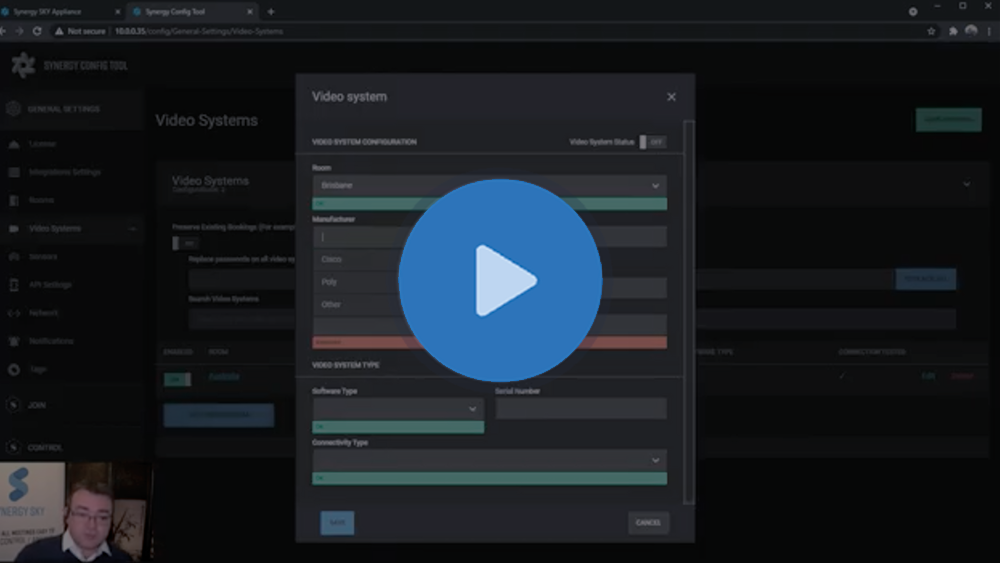The width and height of the screenshot is (1000, 563).
Task: Click the blue button beside password field
Action: point(925,279)
